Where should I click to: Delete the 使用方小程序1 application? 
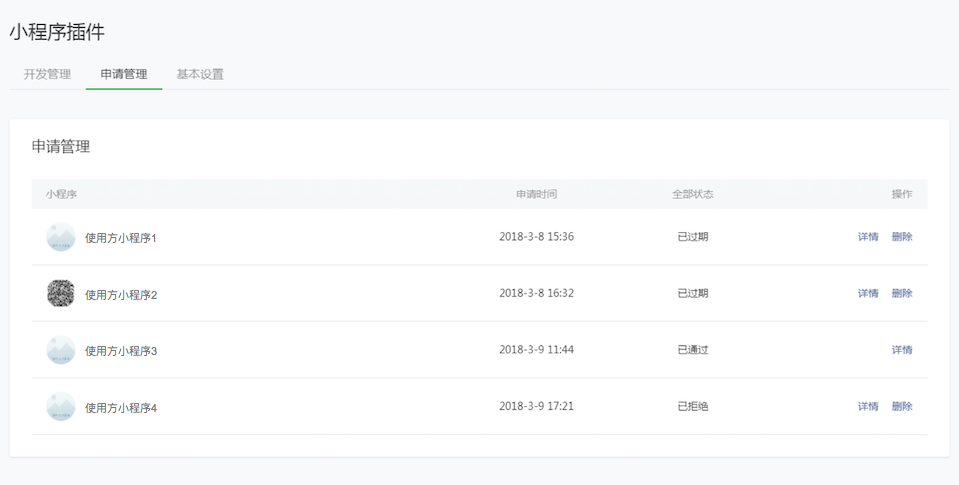click(902, 237)
